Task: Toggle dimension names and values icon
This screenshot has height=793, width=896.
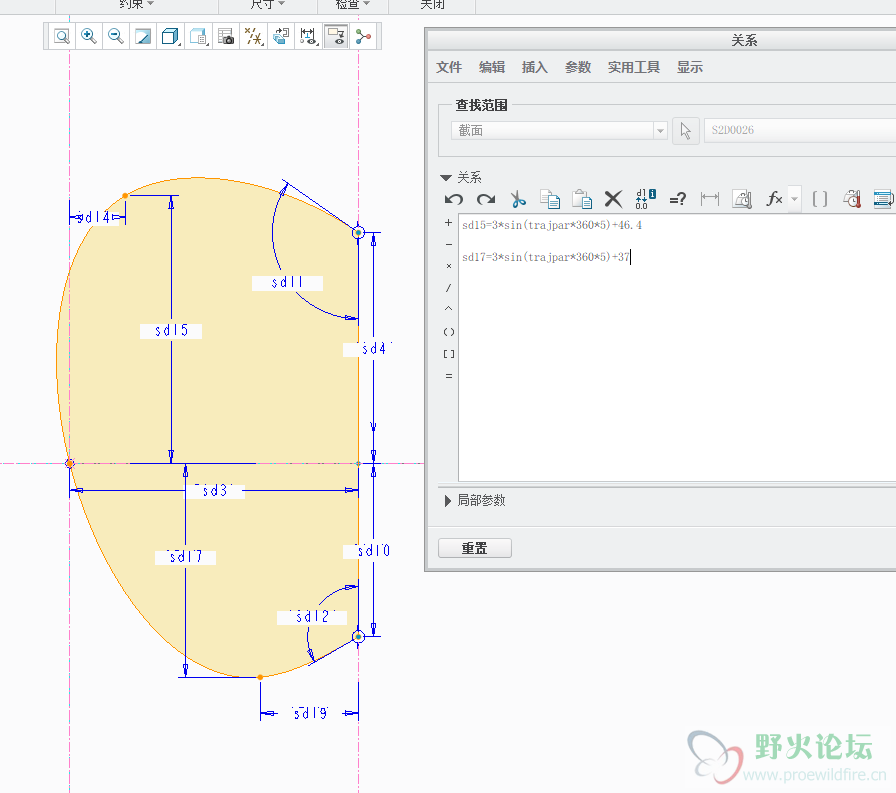Action: 646,199
